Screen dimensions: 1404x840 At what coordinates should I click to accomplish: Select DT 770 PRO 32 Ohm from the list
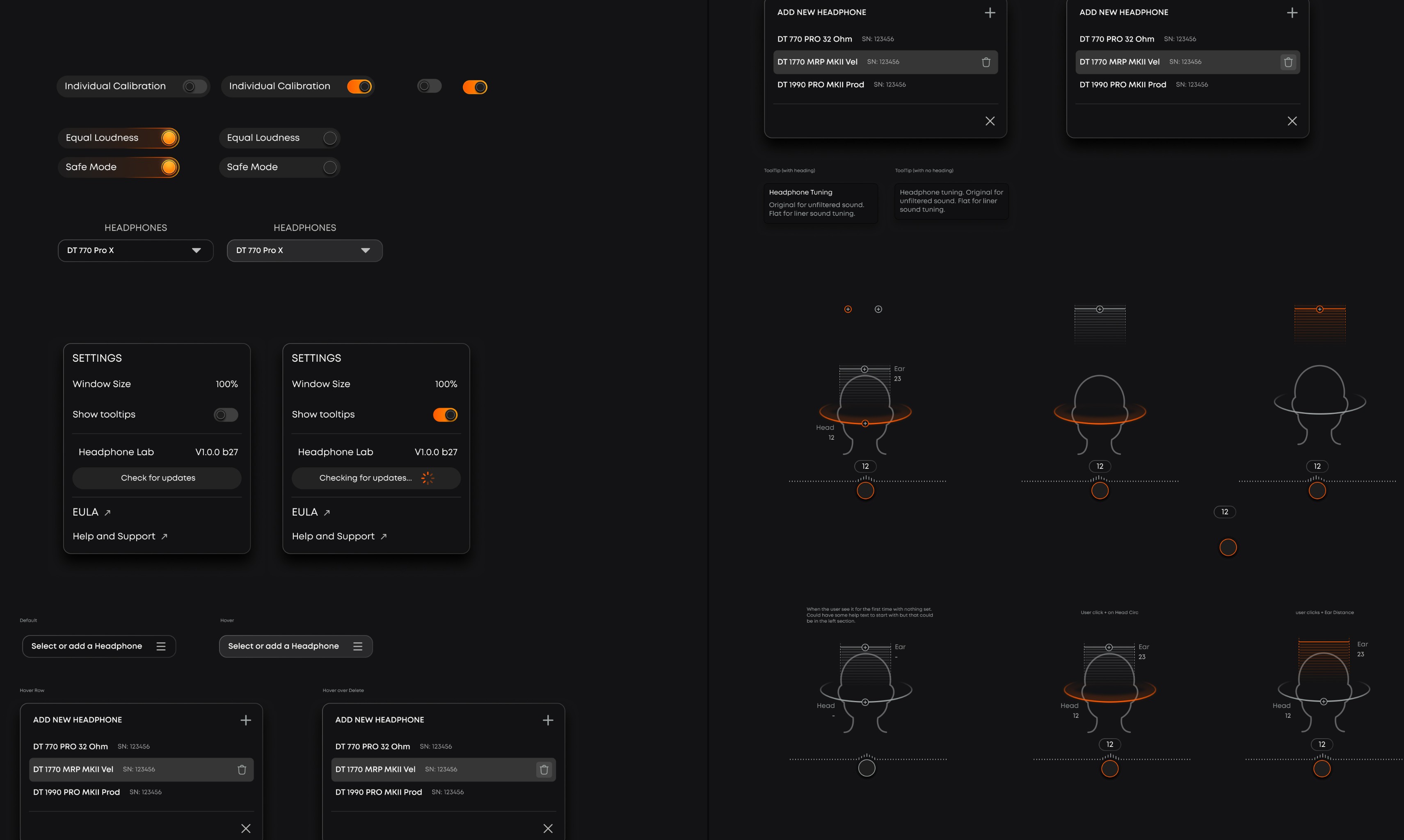815,39
